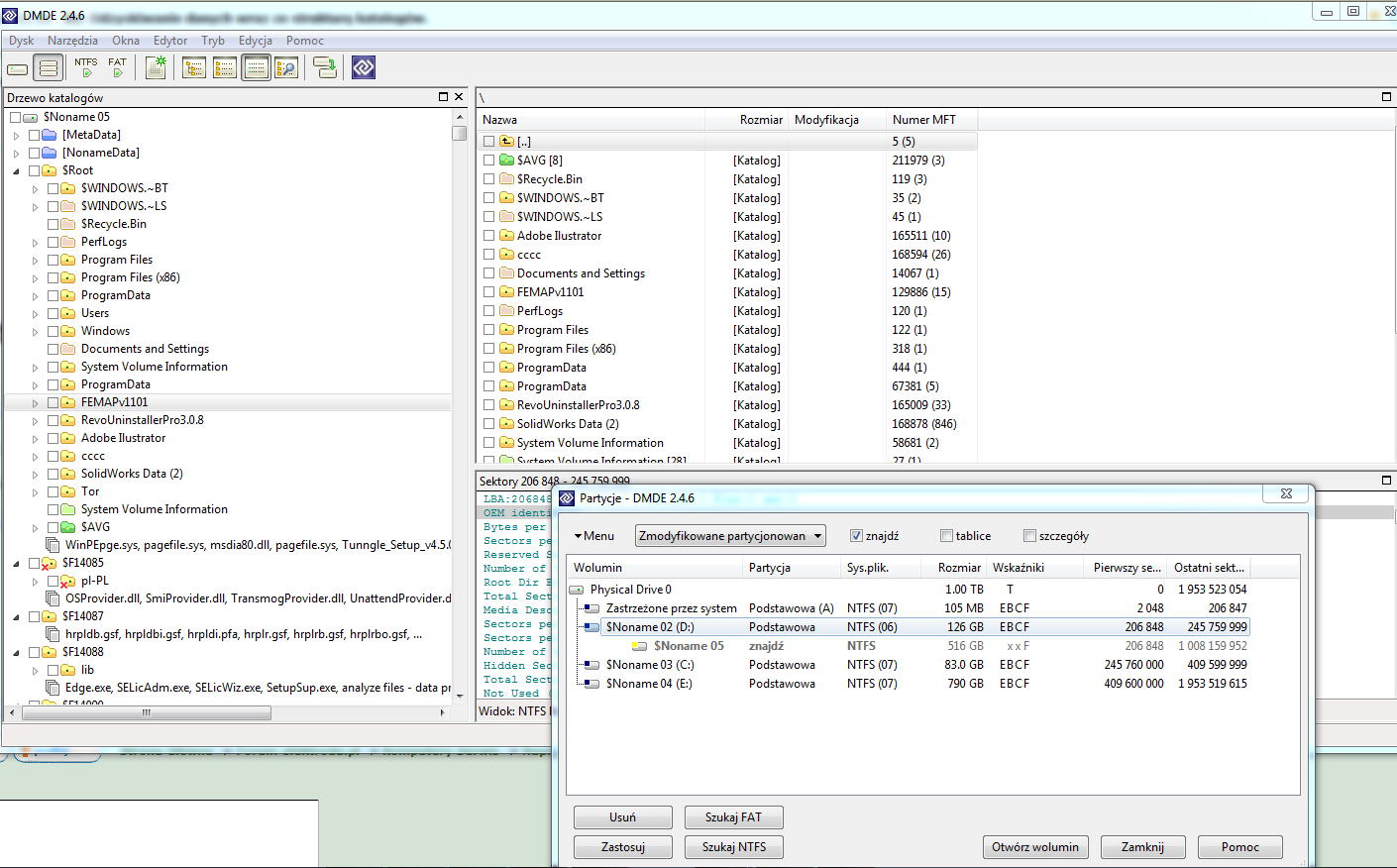Image resolution: width=1397 pixels, height=868 pixels.
Task: Click the Zastosuj button
Action: click(623, 847)
